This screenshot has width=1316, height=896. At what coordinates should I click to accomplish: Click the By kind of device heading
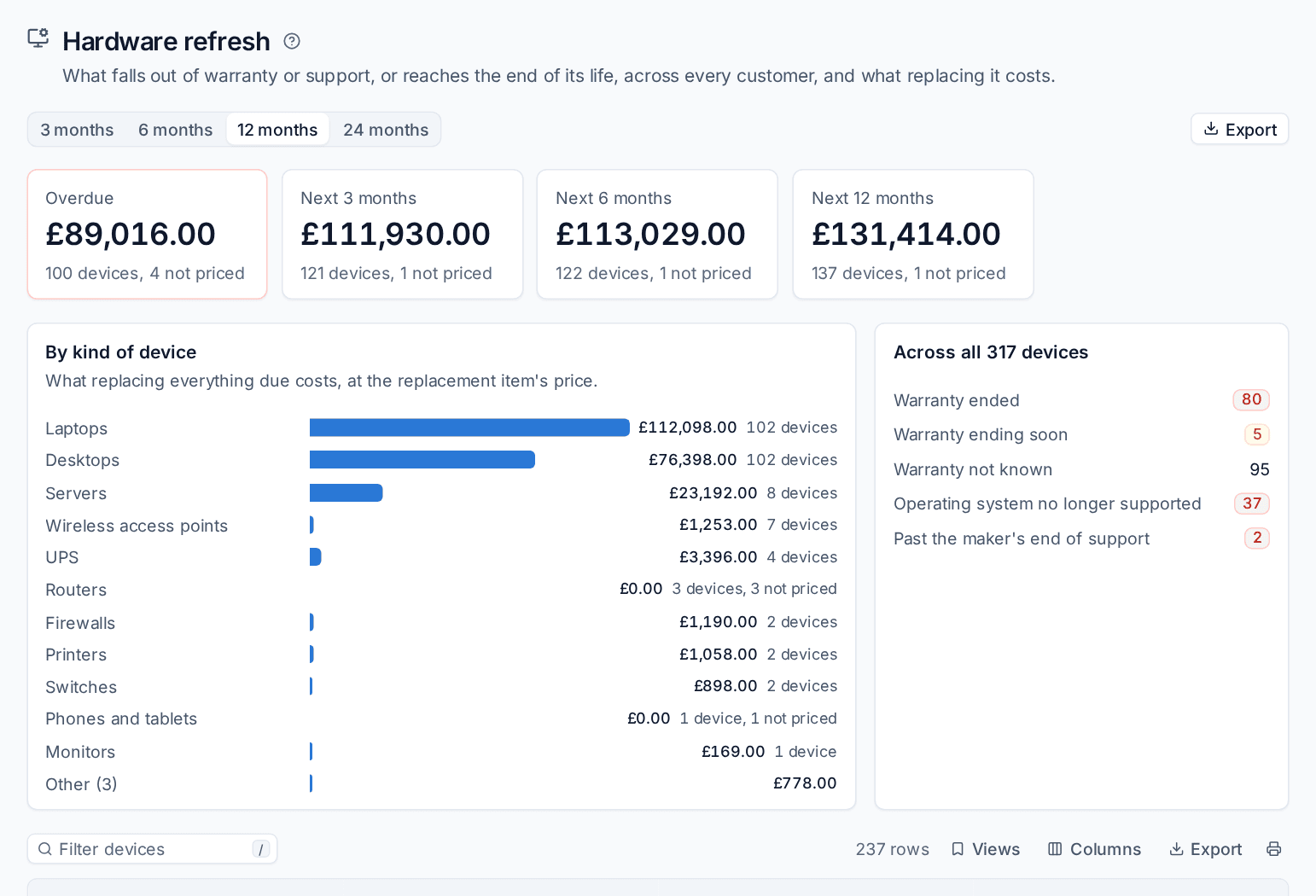point(120,352)
